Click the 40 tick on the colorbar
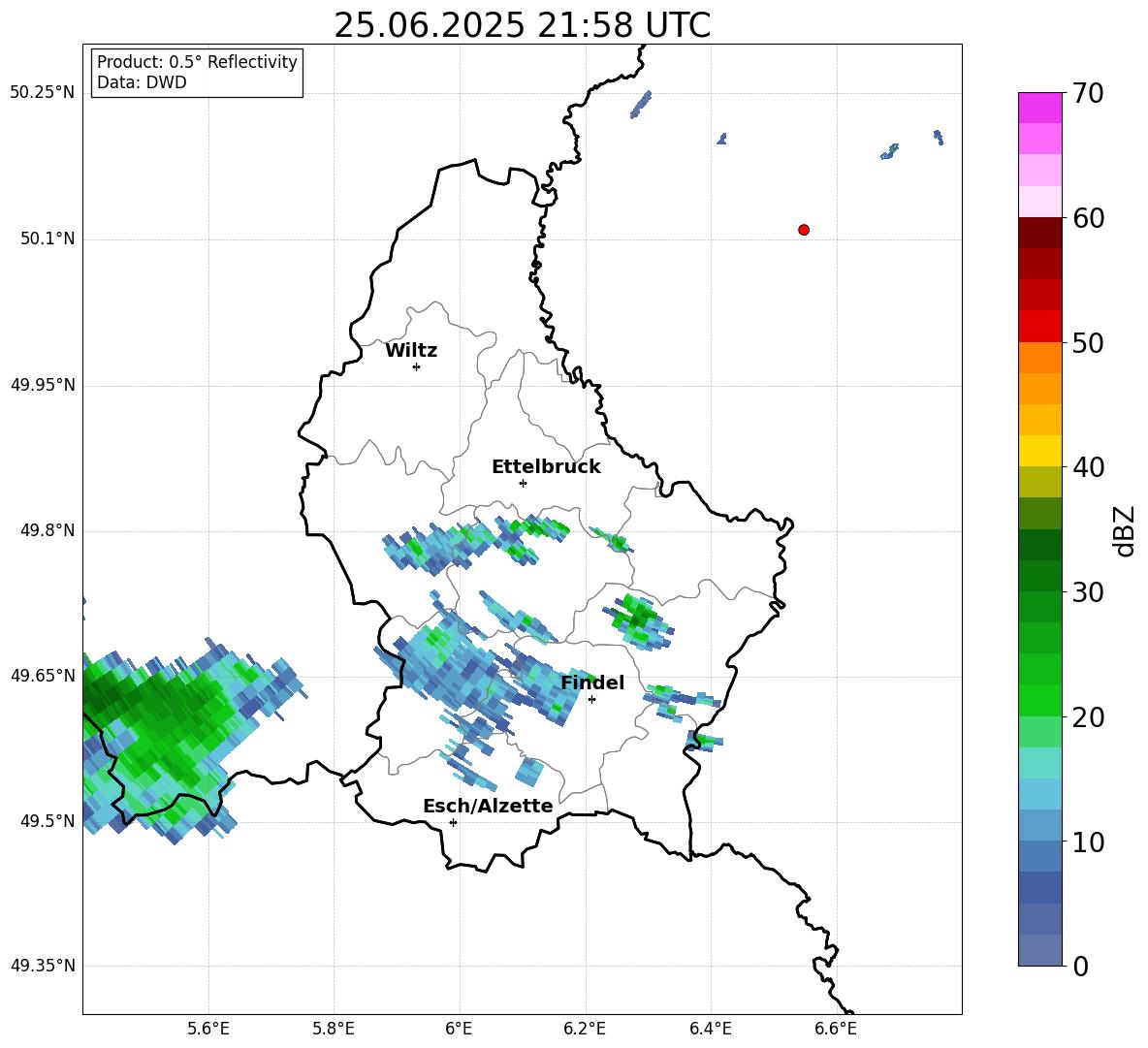 point(1087,467)
